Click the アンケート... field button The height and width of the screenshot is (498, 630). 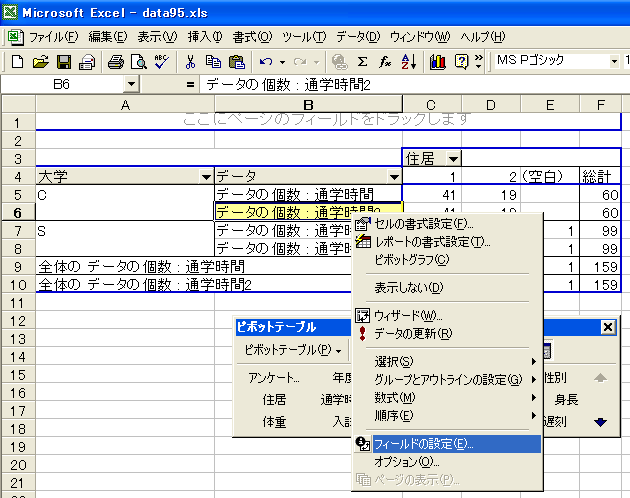tap(274, 378)
